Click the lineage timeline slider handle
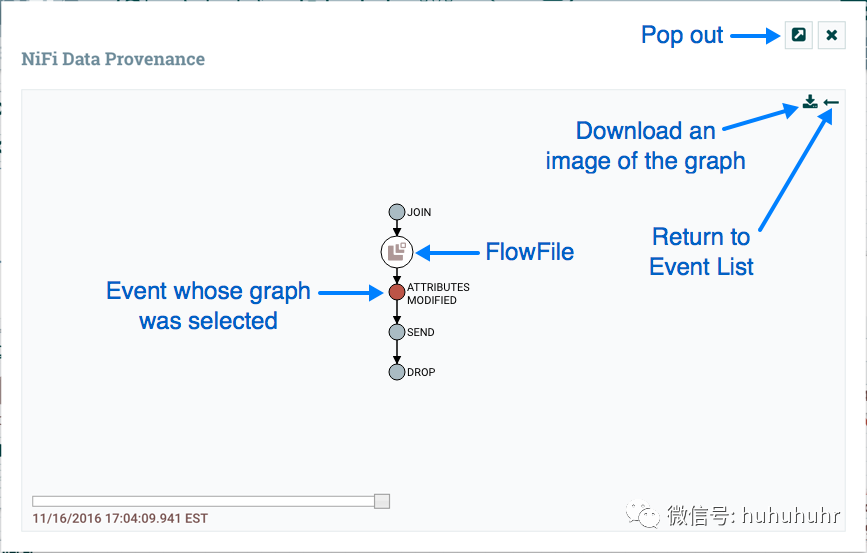The width and height of the screenshot is (867, 553). (x=381, y=501)
